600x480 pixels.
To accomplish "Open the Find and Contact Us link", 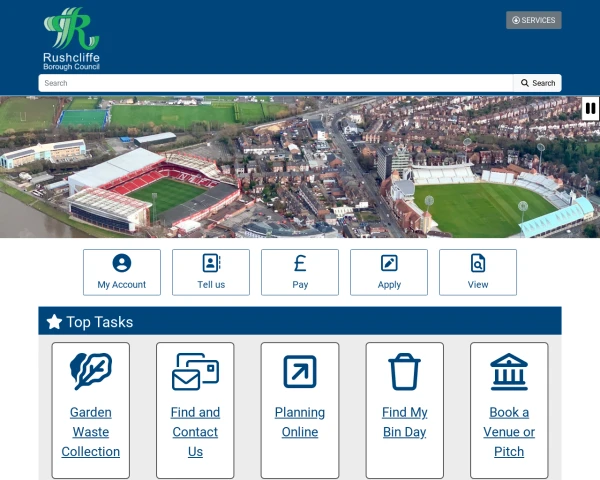I will click(x=195, y=432).
